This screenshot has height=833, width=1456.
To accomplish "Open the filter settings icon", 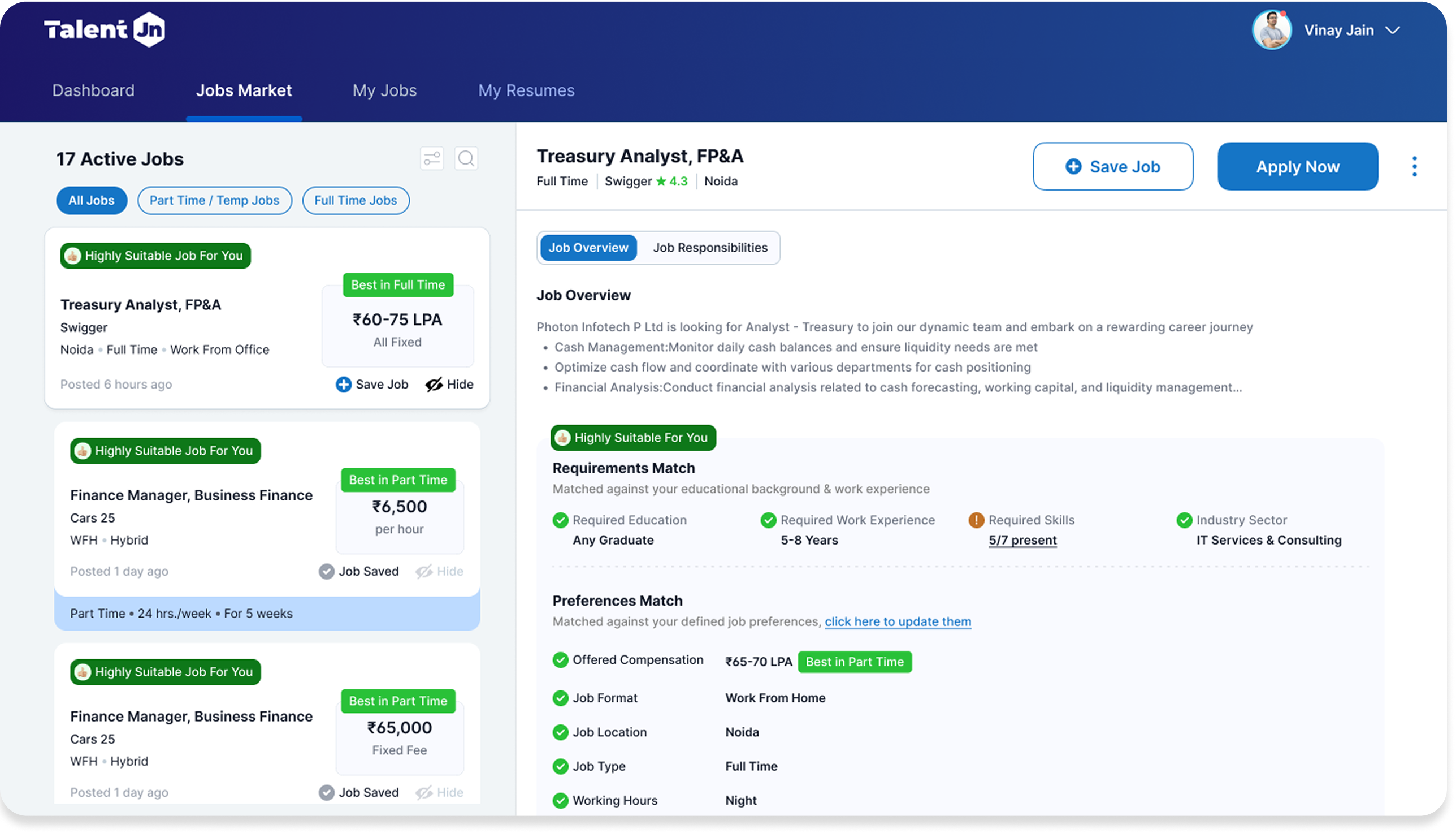I will 432,158.
